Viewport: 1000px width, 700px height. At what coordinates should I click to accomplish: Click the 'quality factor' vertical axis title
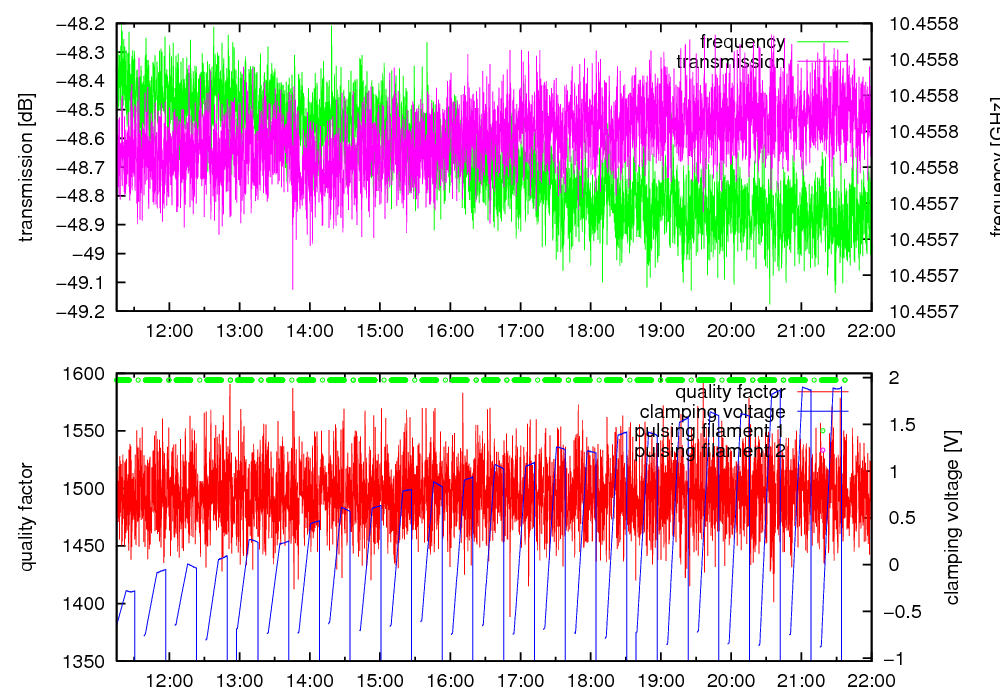[x=27, y=517]
